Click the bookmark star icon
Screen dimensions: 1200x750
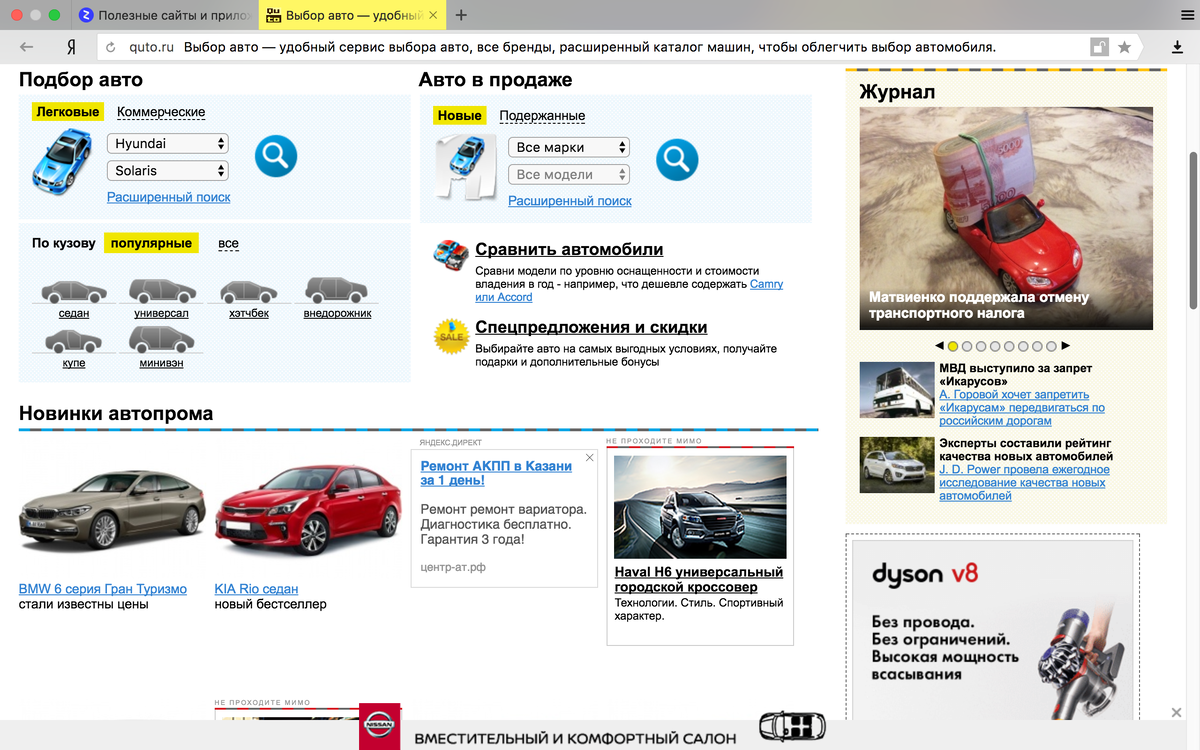coord(1124,47)
